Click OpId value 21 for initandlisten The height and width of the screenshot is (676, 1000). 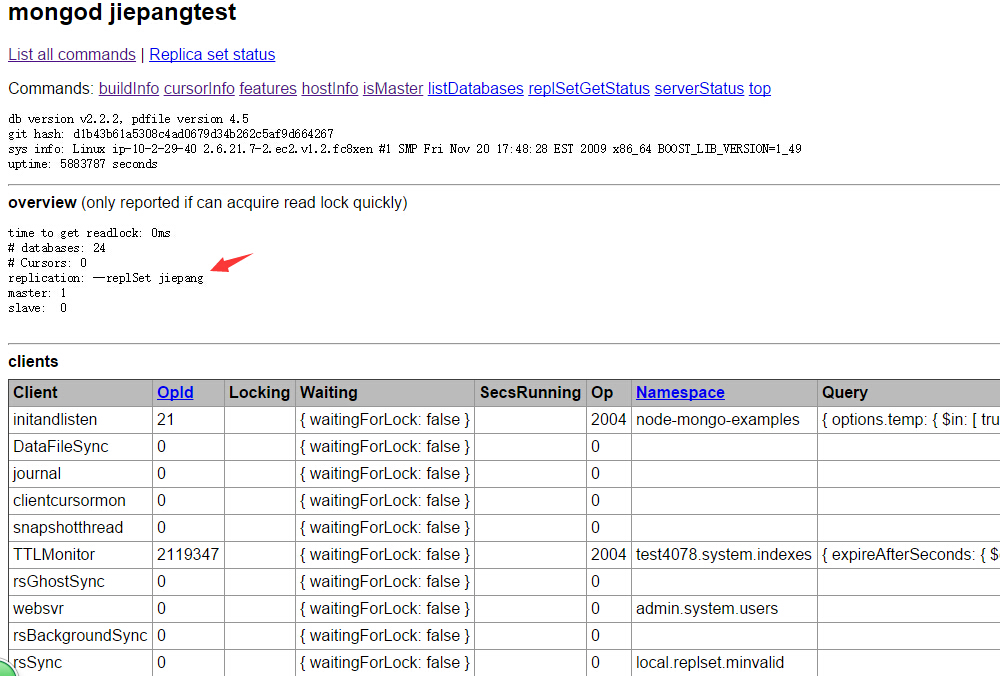click(188, 420)
